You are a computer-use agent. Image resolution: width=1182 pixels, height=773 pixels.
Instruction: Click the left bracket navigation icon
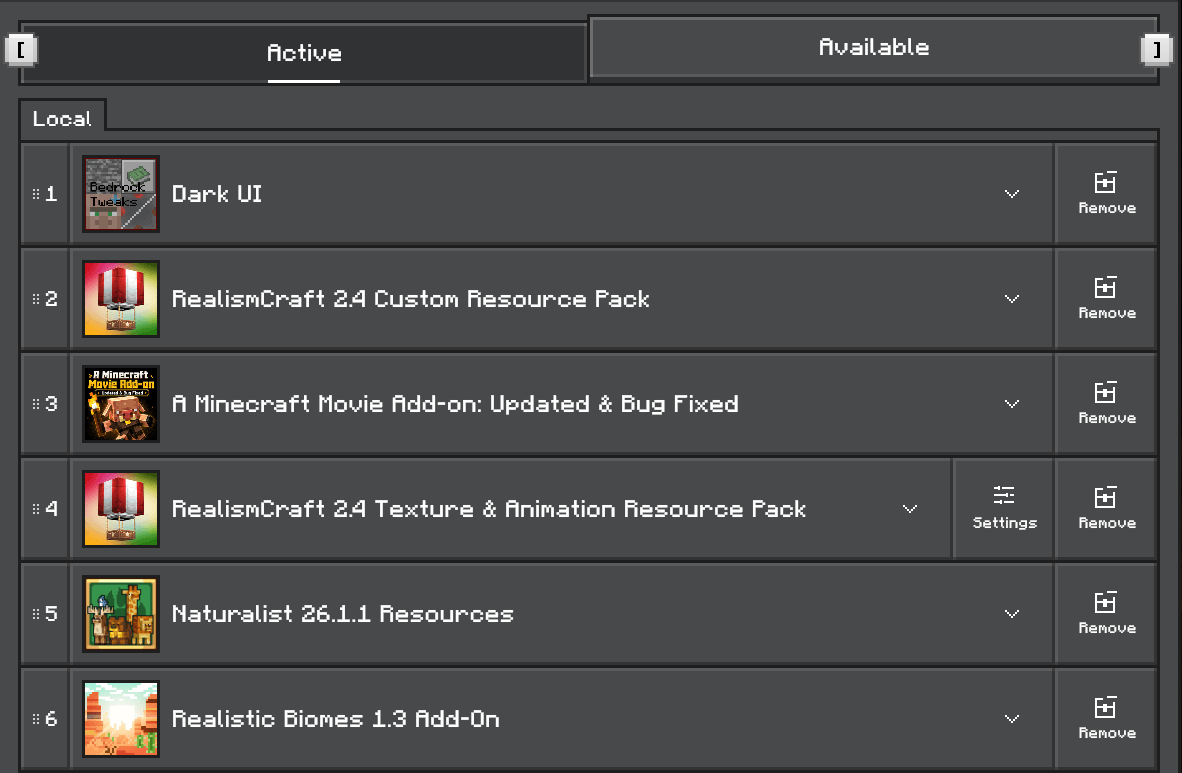click(21, 51)
